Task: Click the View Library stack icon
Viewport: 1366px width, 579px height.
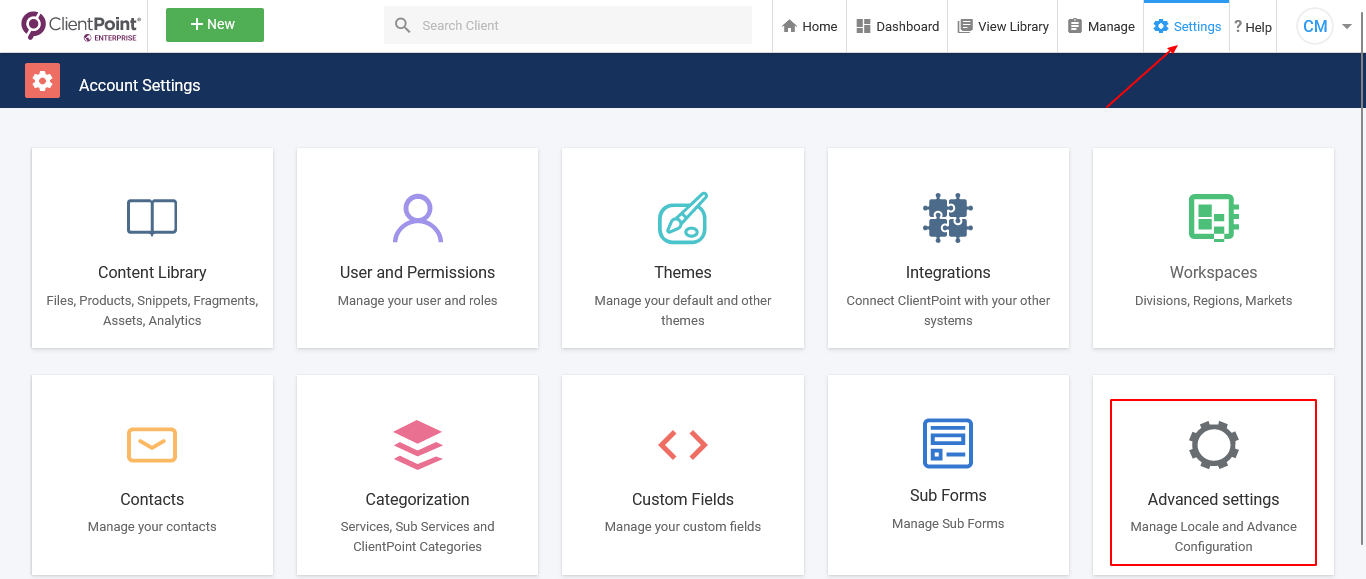Action: pos(965,26)
